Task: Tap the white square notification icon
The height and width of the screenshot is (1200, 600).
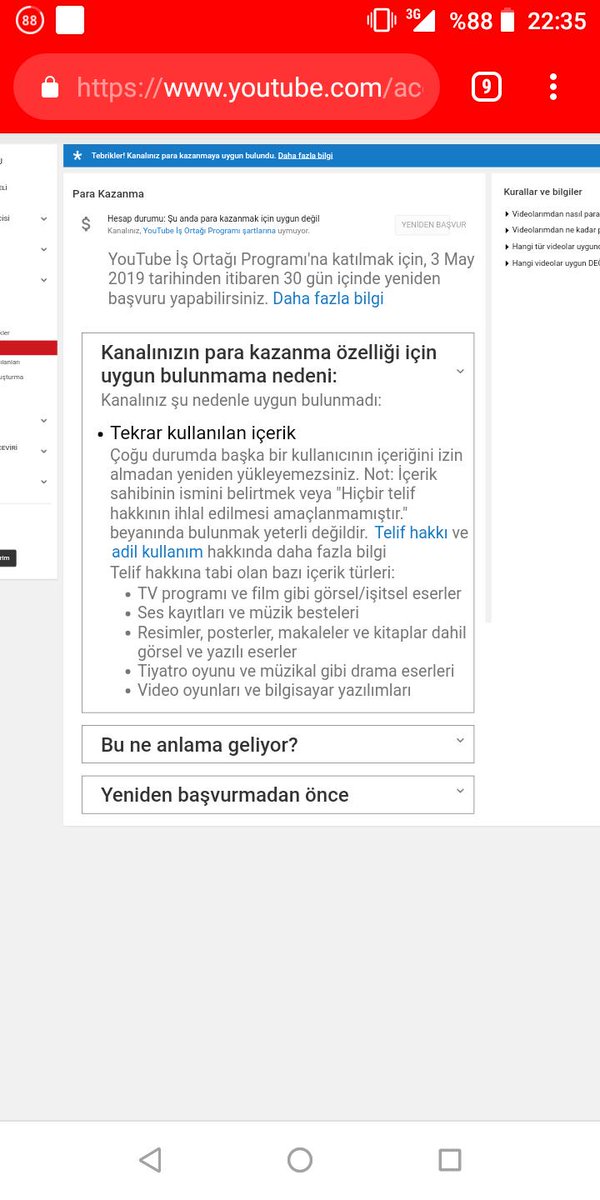Action: point(70,20)
